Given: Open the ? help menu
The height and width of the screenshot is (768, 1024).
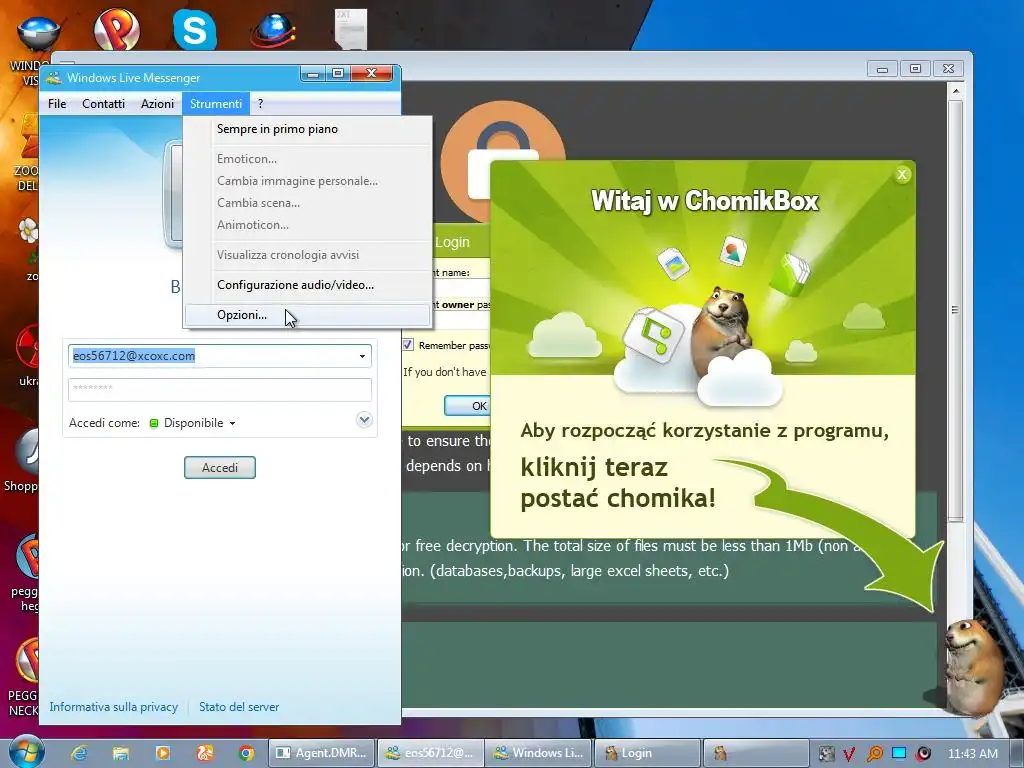Looking at the screenshot, I should (261, 104).
